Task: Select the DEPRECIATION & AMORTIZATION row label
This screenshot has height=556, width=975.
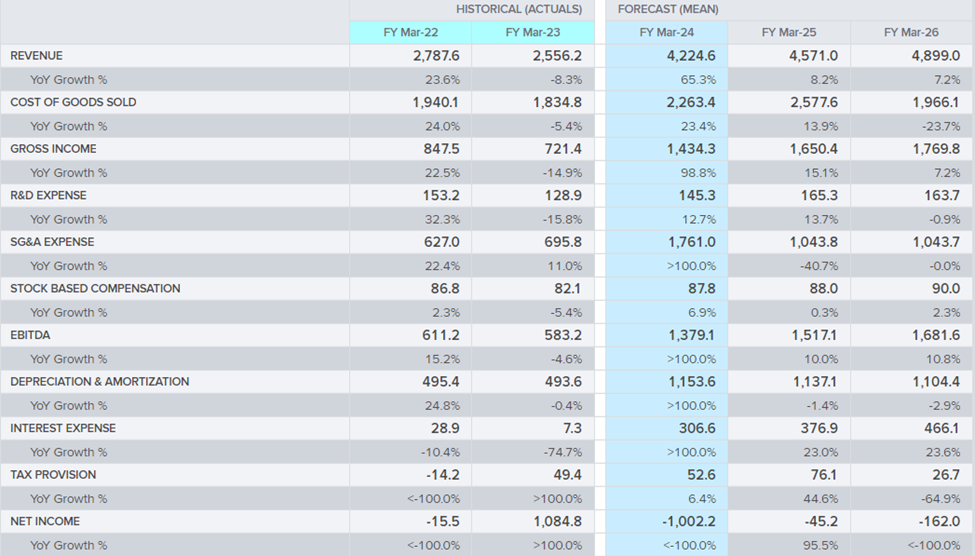Action: coord(99,382)
